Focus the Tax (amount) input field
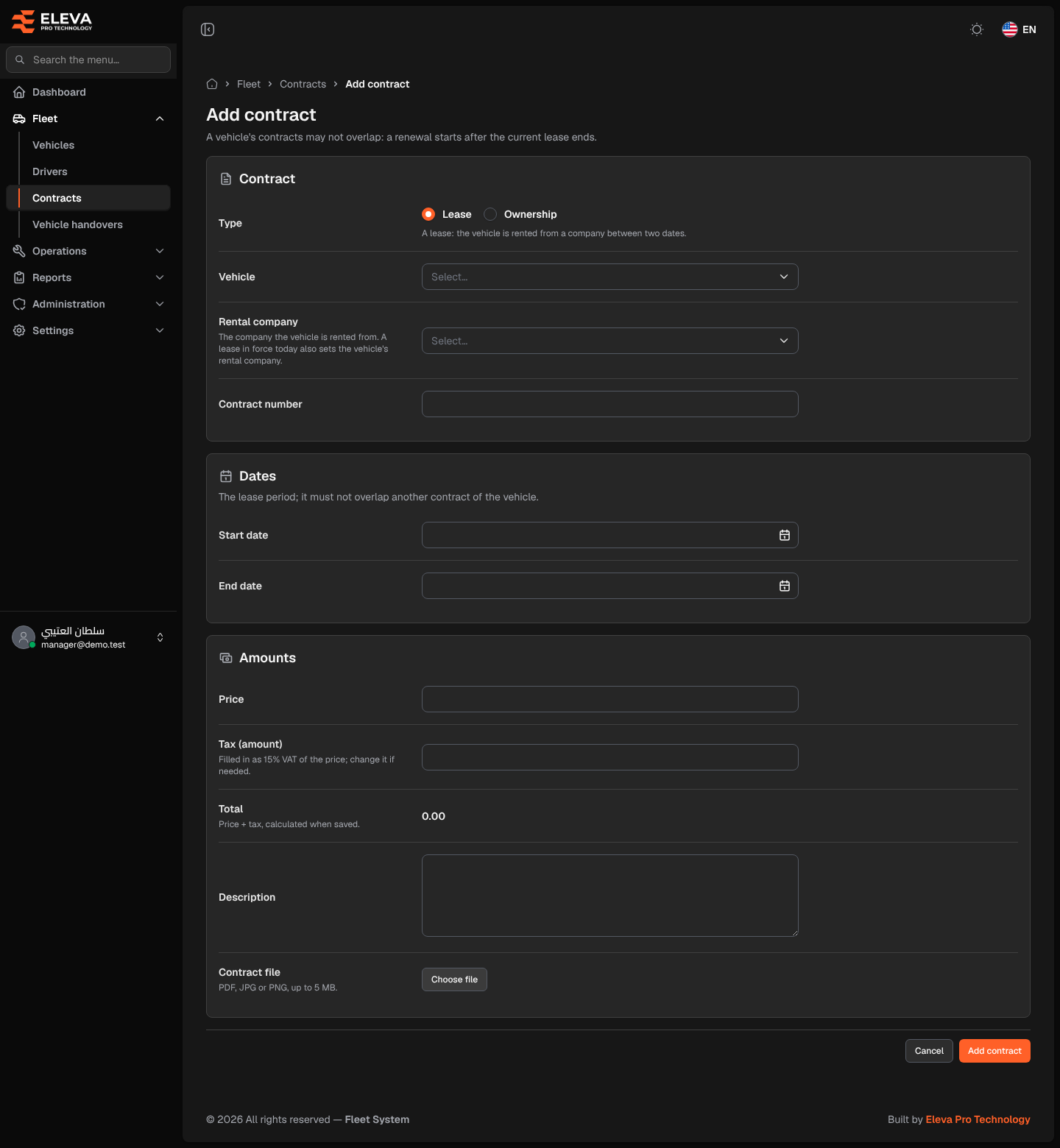Viewport: 1060px width, 1148px height. click(610, 757)
